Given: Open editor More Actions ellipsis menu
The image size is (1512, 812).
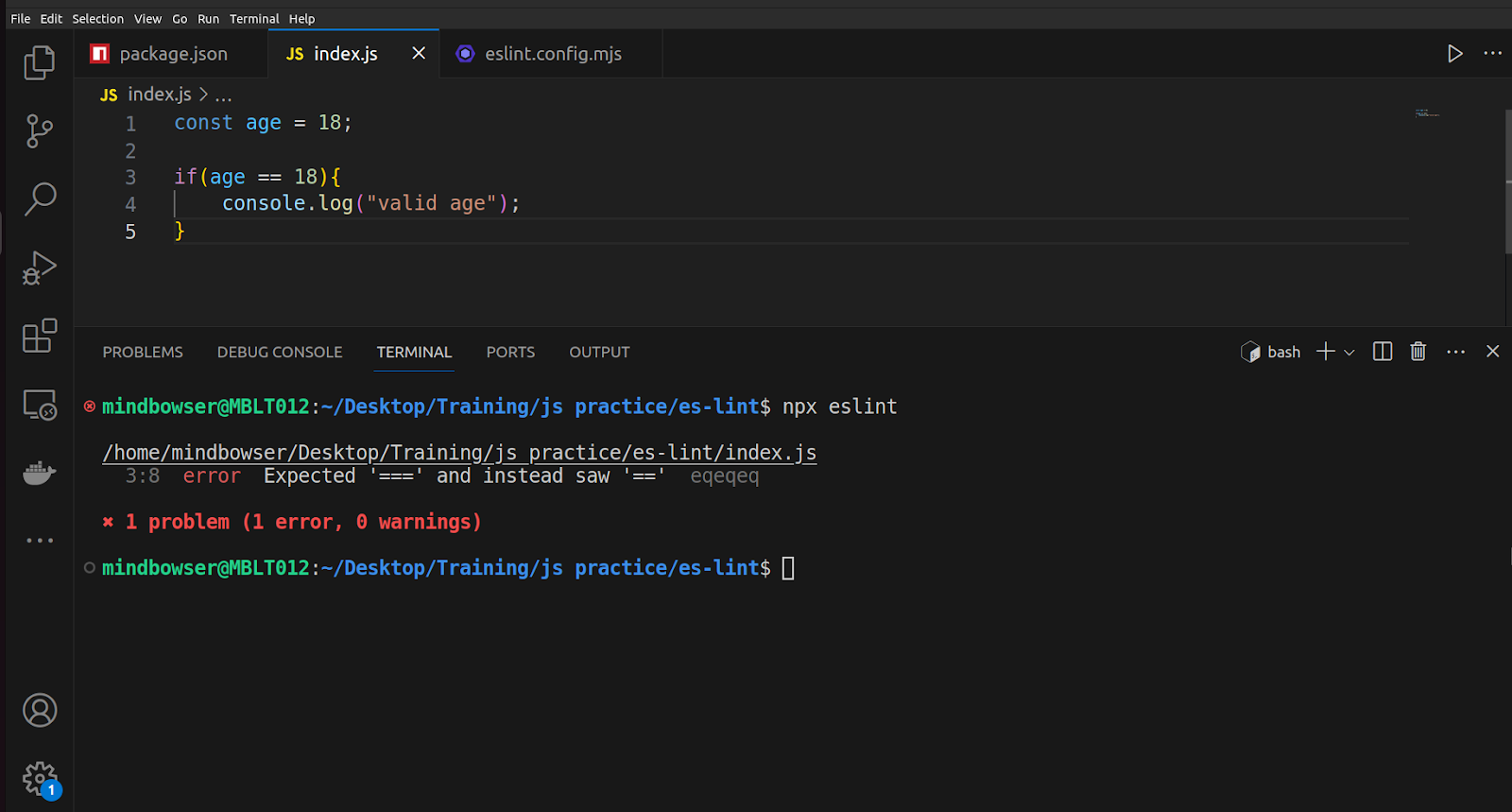Looking at the screenshot, I should [1492, 54].
